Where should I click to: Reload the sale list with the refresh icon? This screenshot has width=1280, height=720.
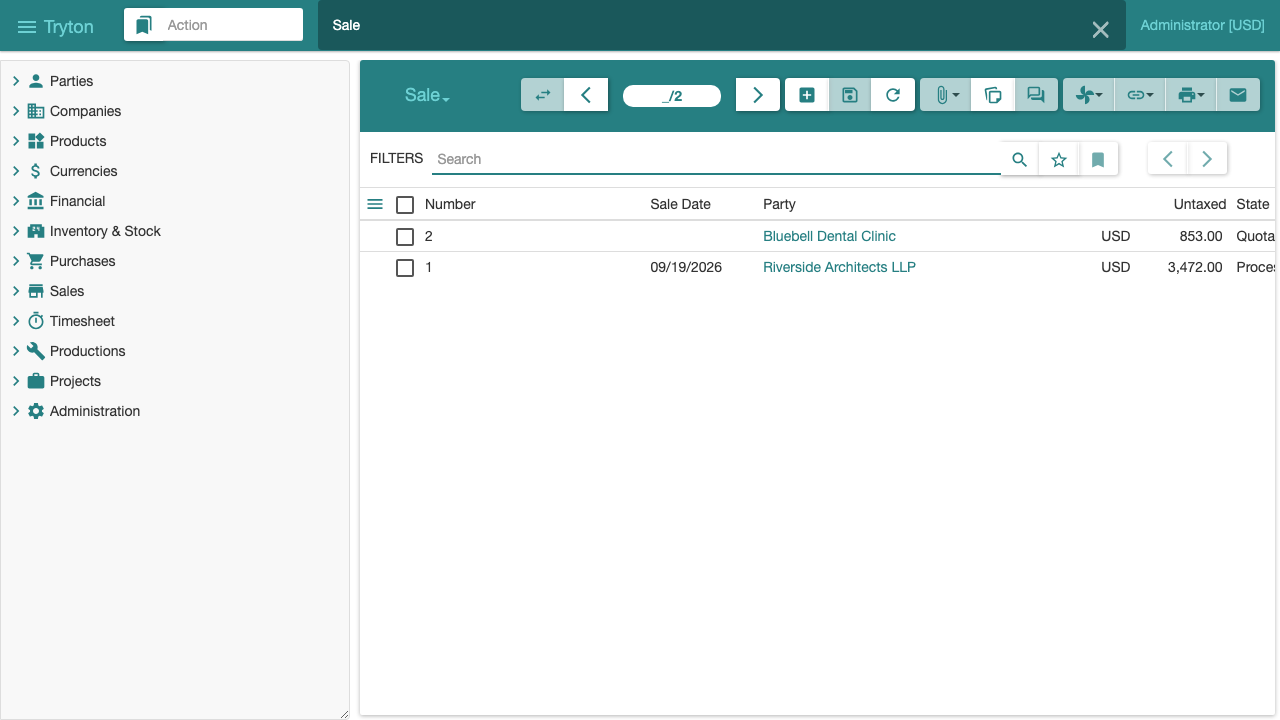pos(893,95)
